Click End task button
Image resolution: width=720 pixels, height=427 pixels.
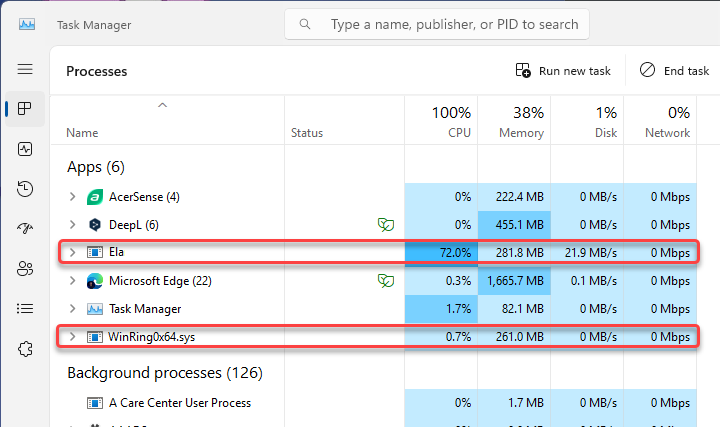click(x=674, y=71)
